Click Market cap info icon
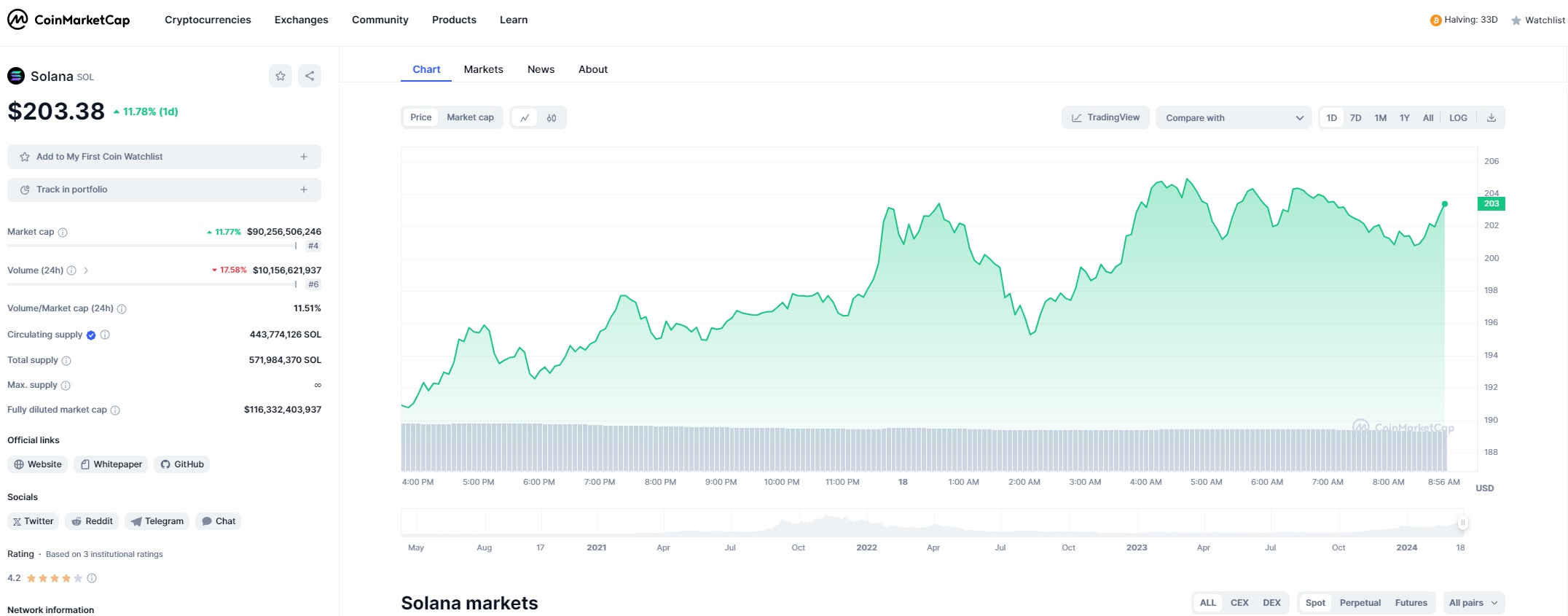The height and width of the screenshot is (616, 1568). click(x=63, y=233)
